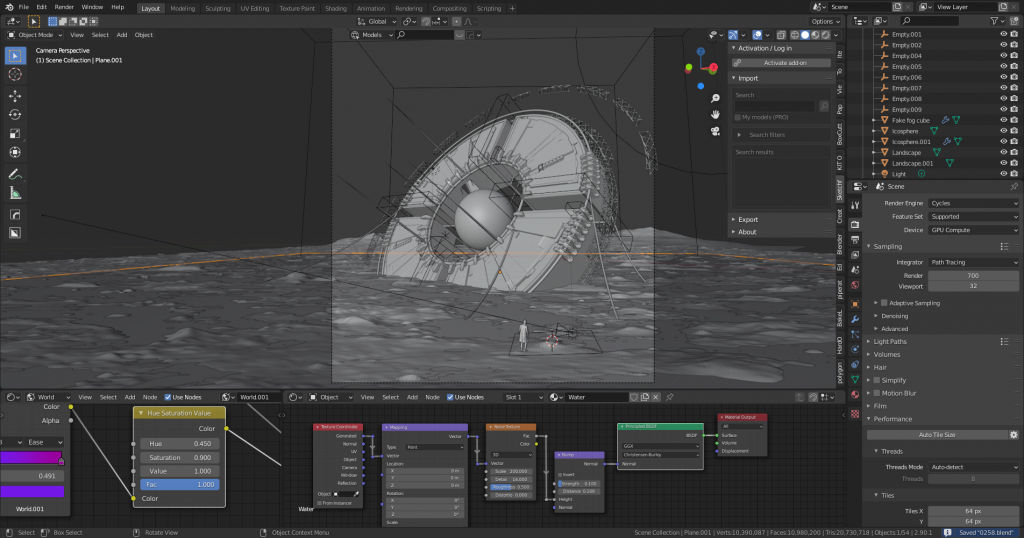
Task: Open the Render menu
Action: pyautogui.click(x=64, y=7)
